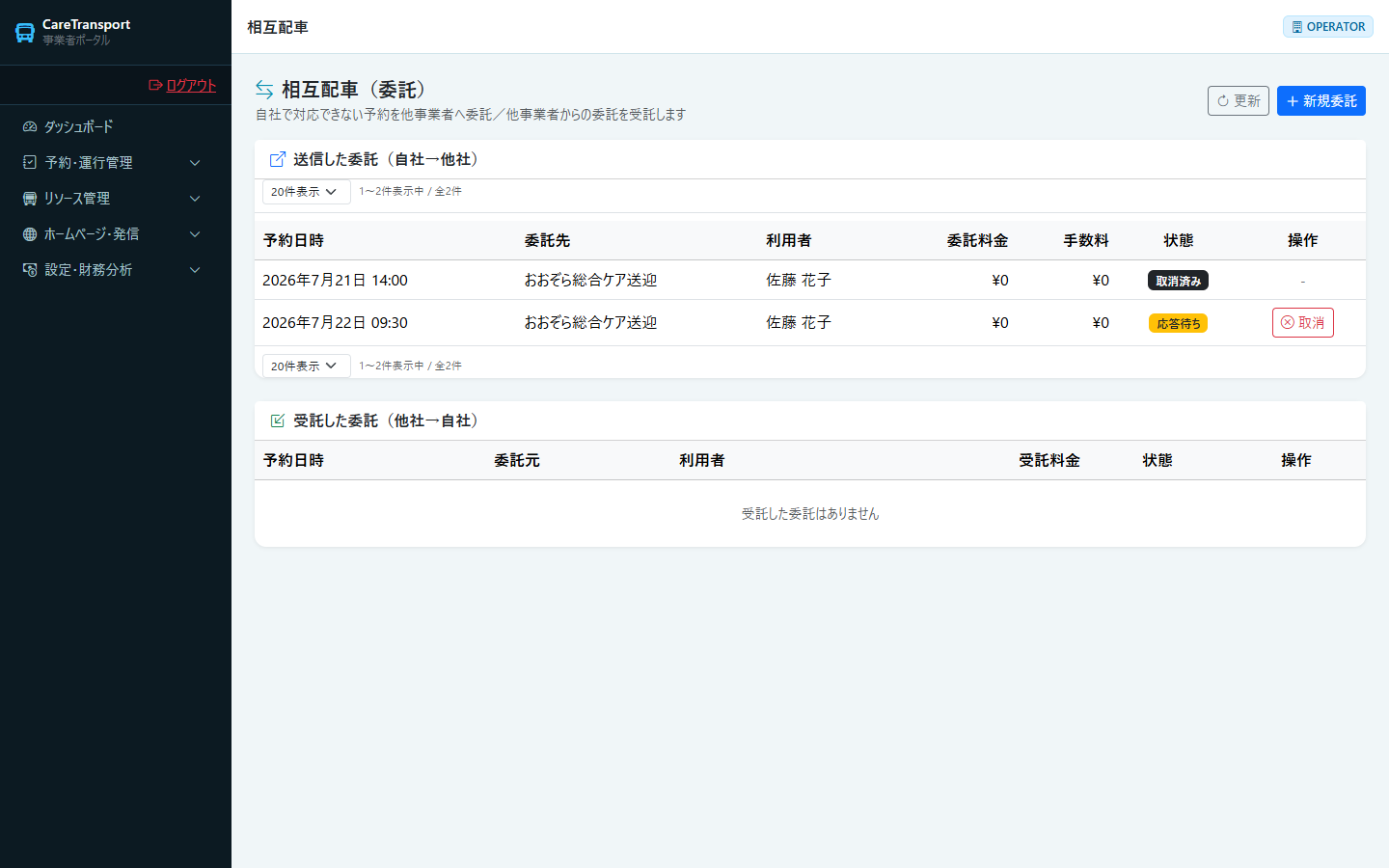Click the 受託した委託はありません message

click(810, 513)
